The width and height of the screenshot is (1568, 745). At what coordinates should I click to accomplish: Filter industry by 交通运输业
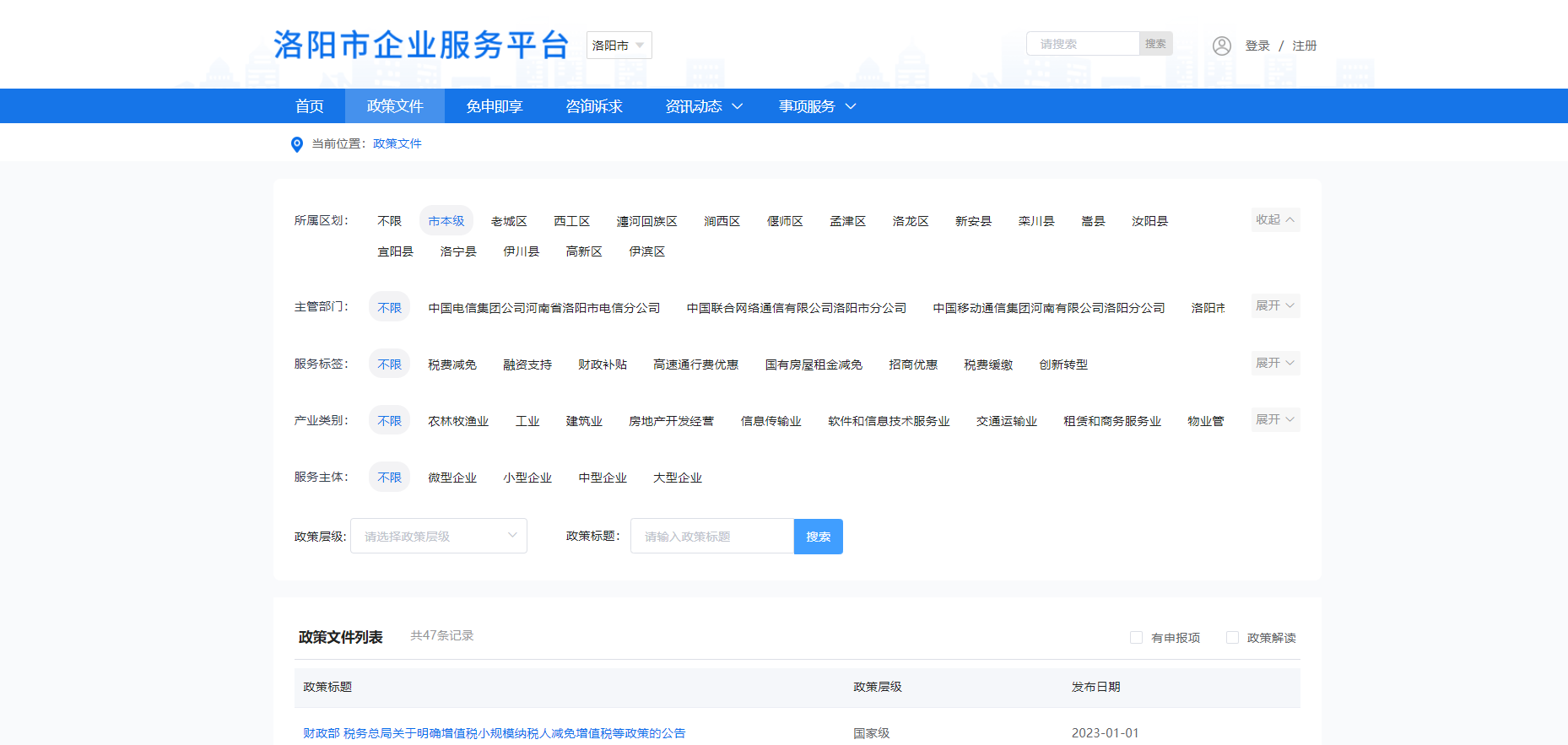pos(1006,421)
